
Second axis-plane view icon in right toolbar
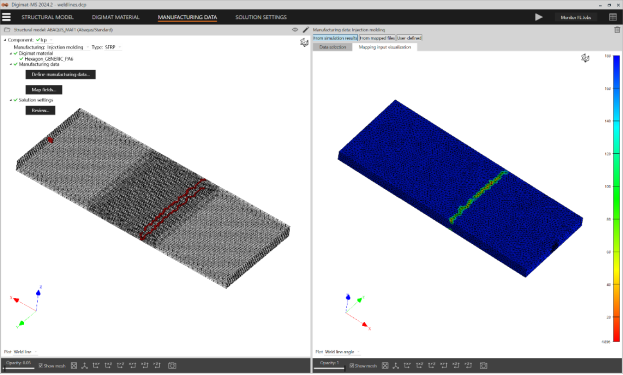[x=420, y=365]
